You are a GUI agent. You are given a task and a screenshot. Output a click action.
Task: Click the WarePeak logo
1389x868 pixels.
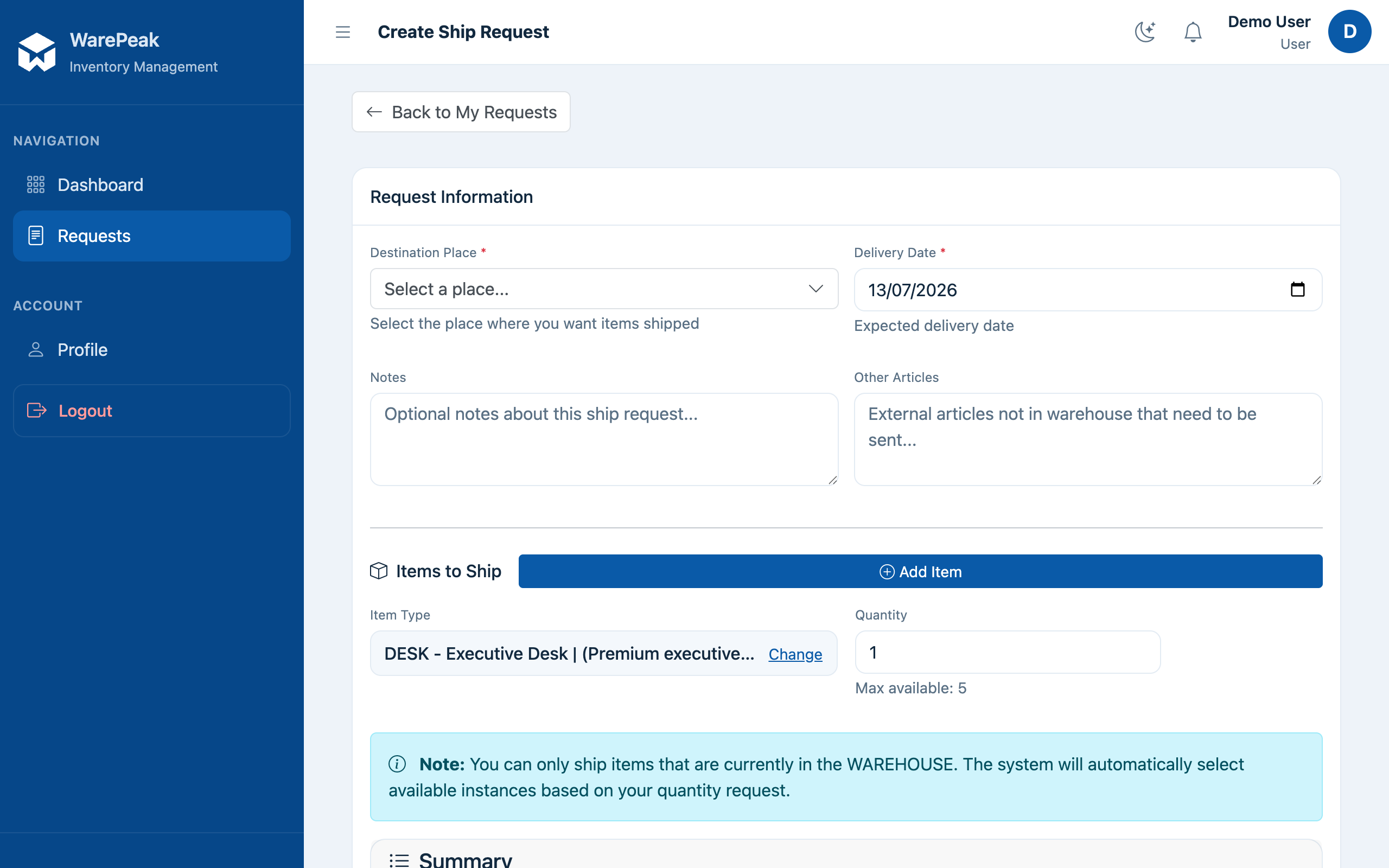[x=37, y=52]
